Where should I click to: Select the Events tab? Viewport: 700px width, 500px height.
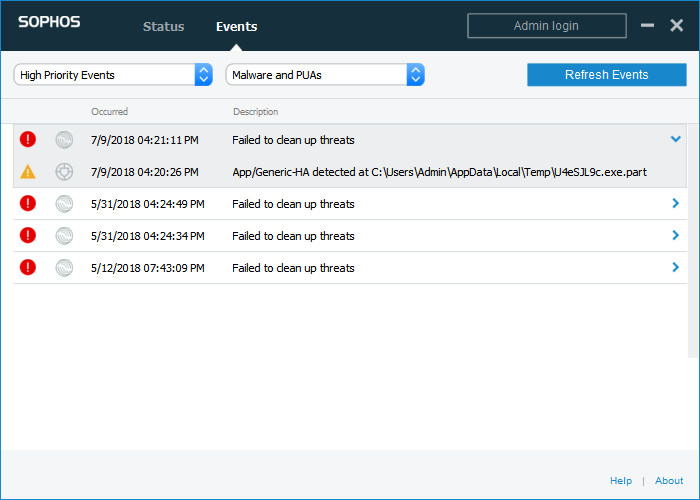click(237, 27)
